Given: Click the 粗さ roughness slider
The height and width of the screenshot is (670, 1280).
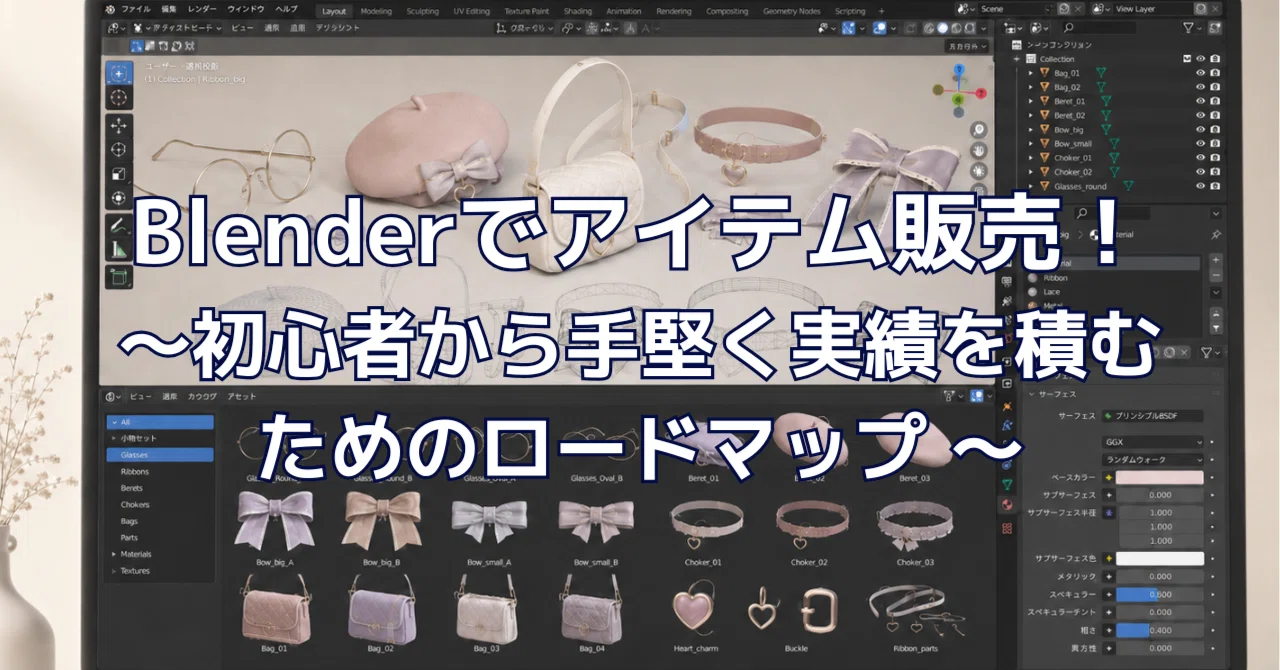Looking at the screenshot, I should [x=1160, y=630].
